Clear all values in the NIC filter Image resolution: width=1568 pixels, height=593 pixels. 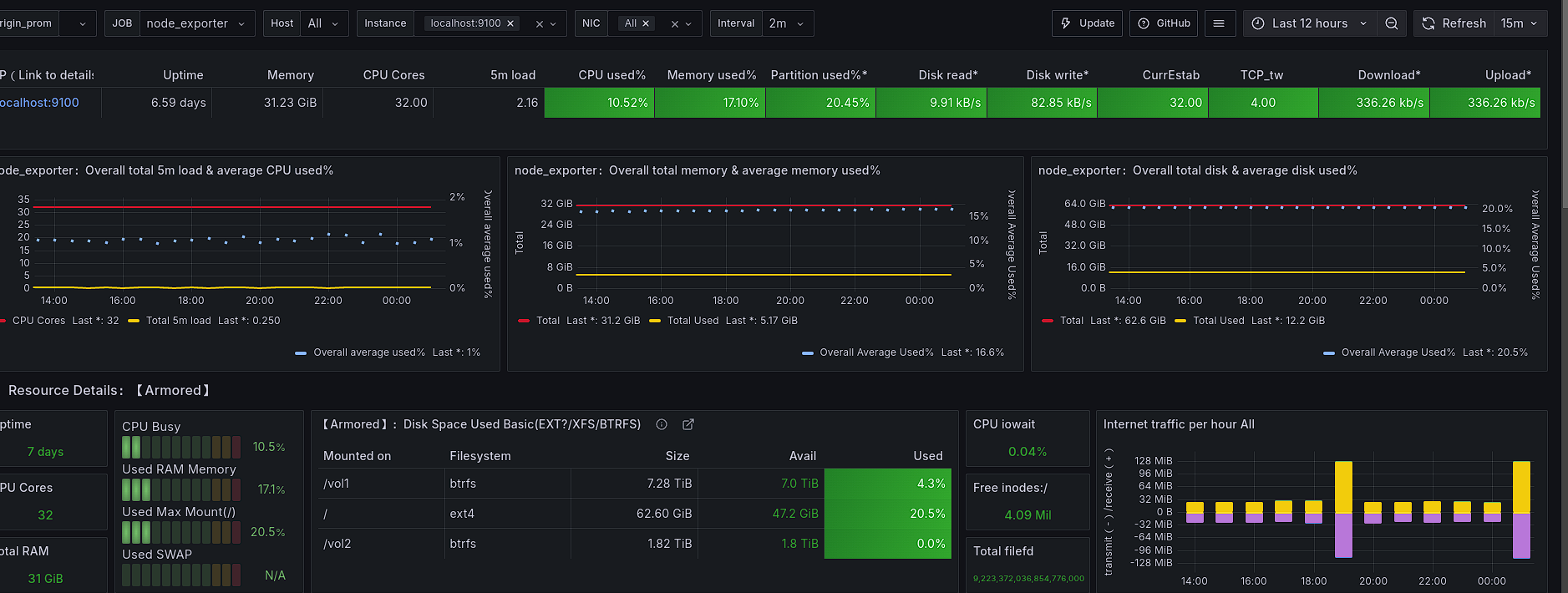674,24
